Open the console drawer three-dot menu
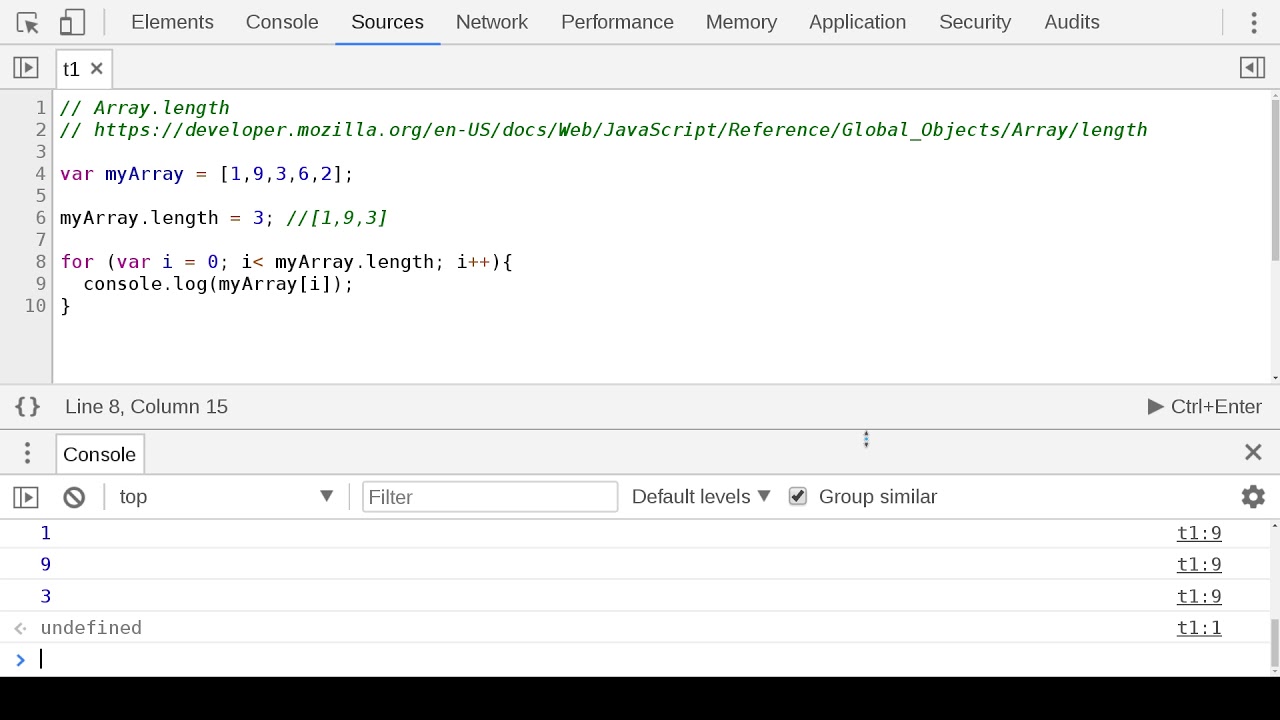 coord(27,453)
